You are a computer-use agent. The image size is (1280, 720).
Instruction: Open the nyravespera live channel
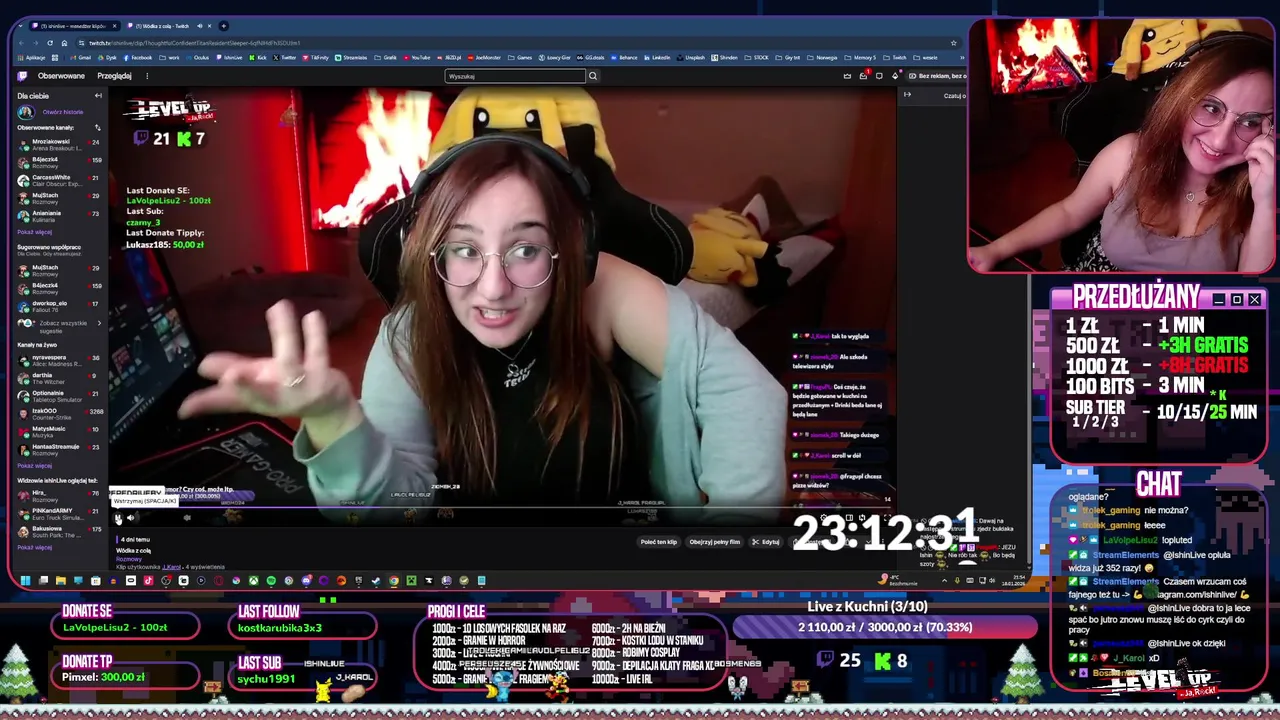[59, 361]
